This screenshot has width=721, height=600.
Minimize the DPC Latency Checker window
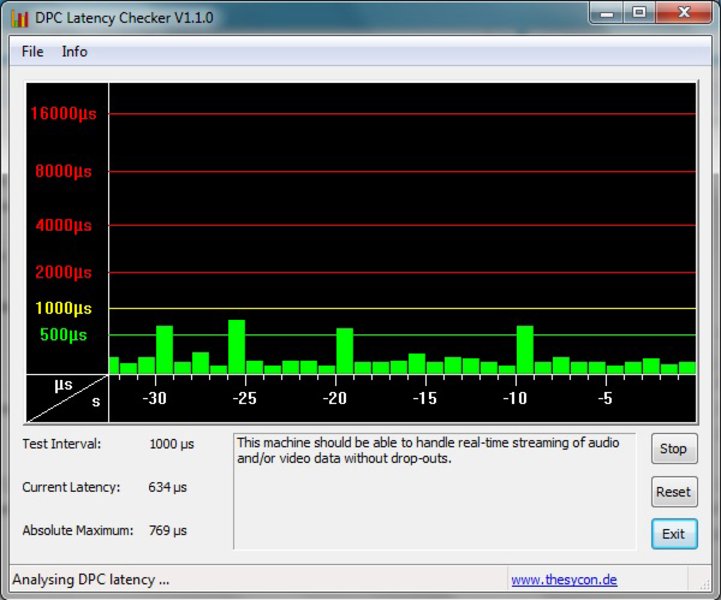pos(607,12)
